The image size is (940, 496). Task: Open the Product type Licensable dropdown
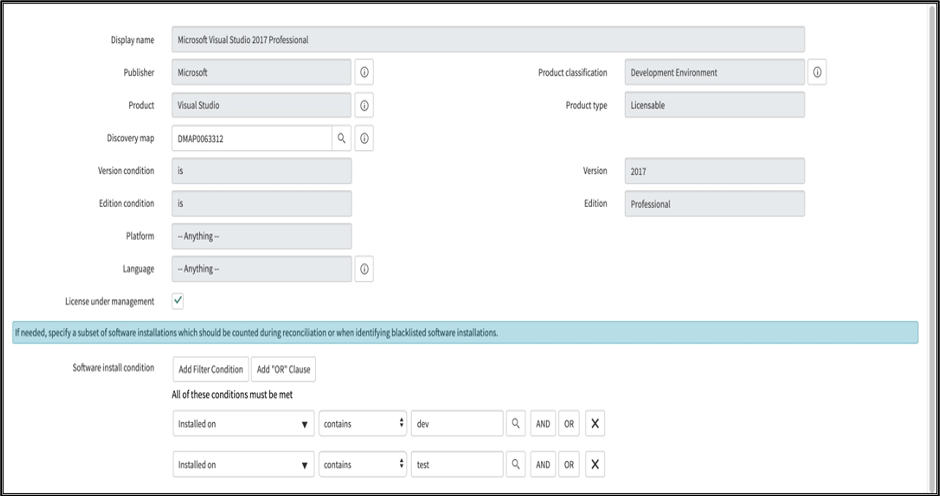[x=715, y=105]
